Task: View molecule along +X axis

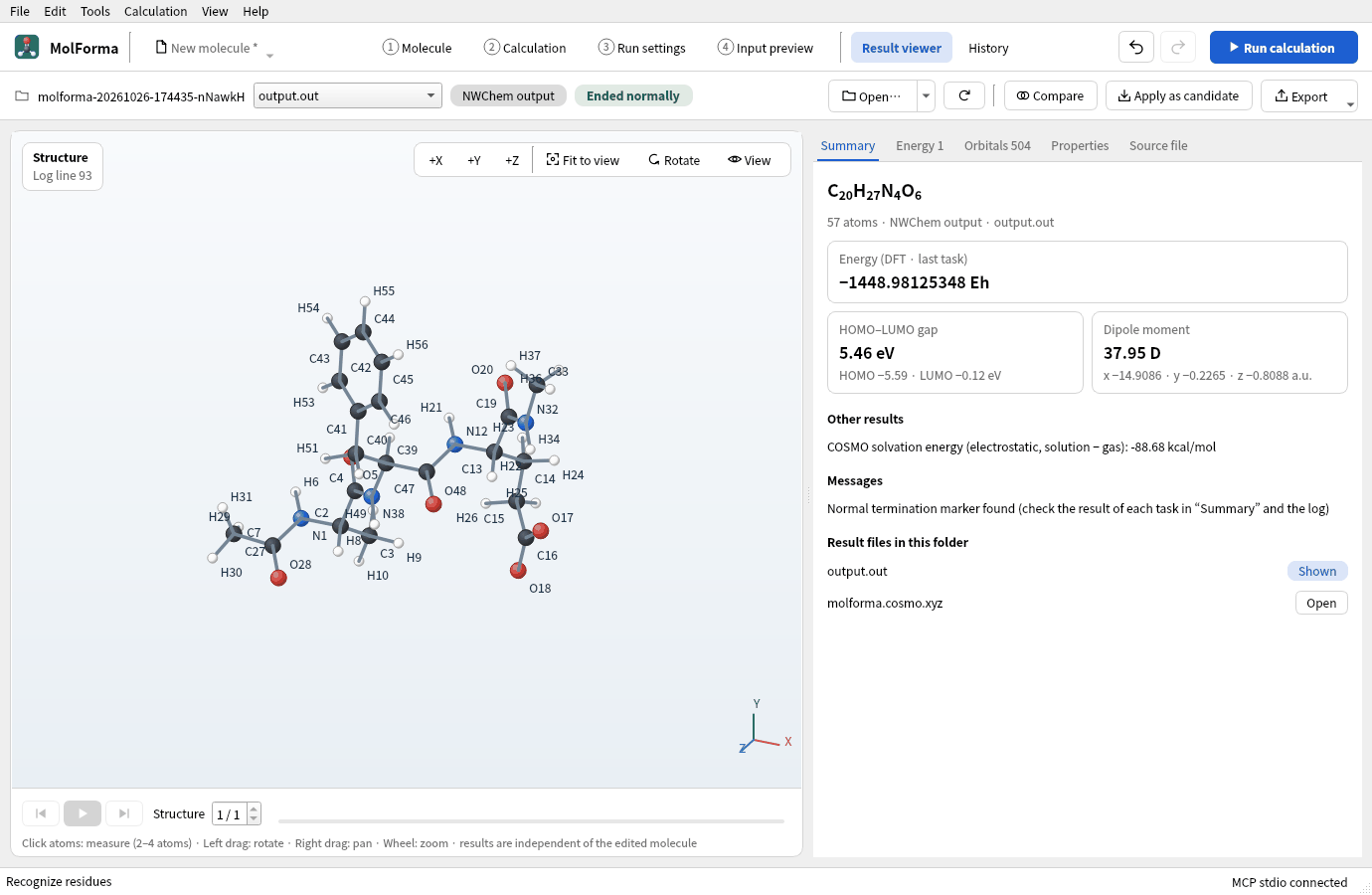Action: (x=435, y=160)
